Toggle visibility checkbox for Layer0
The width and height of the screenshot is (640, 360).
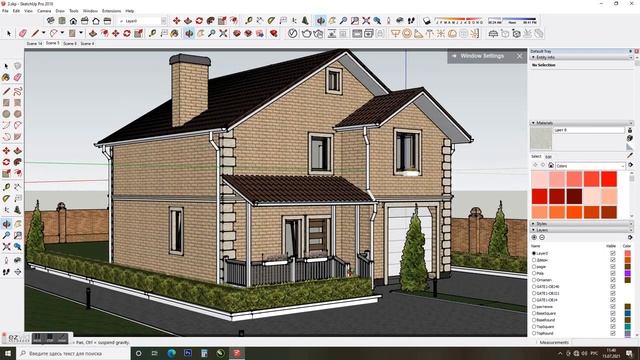coord(613,253)
